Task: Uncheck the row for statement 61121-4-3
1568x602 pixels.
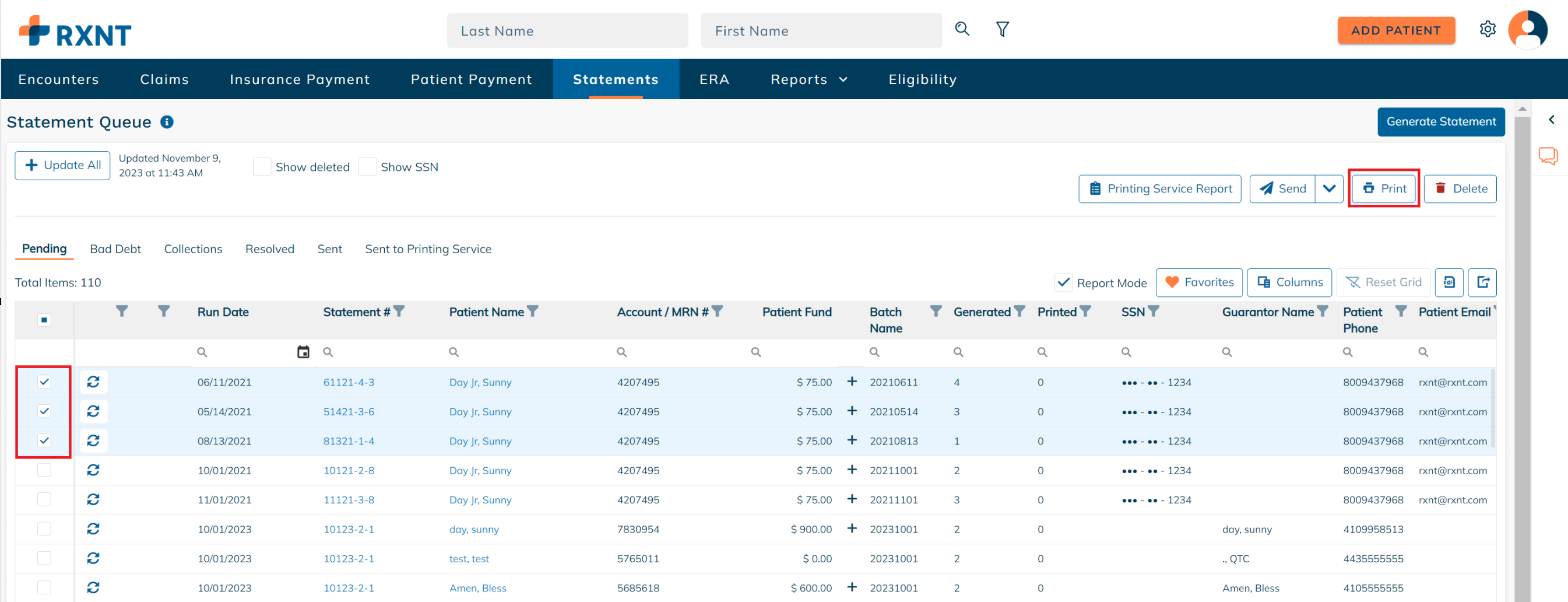Action: point(44,382)
